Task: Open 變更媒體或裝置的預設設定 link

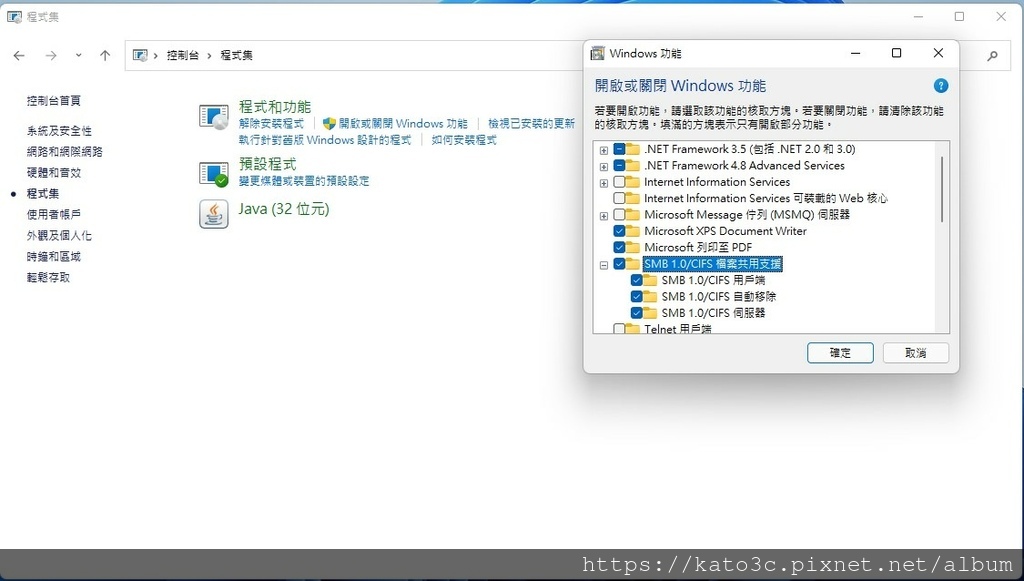Action: click(x=304, y=181)
